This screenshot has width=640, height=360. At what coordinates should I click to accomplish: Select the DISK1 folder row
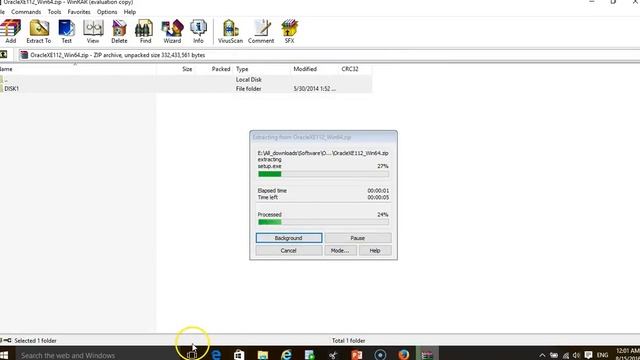coord(186,89)
